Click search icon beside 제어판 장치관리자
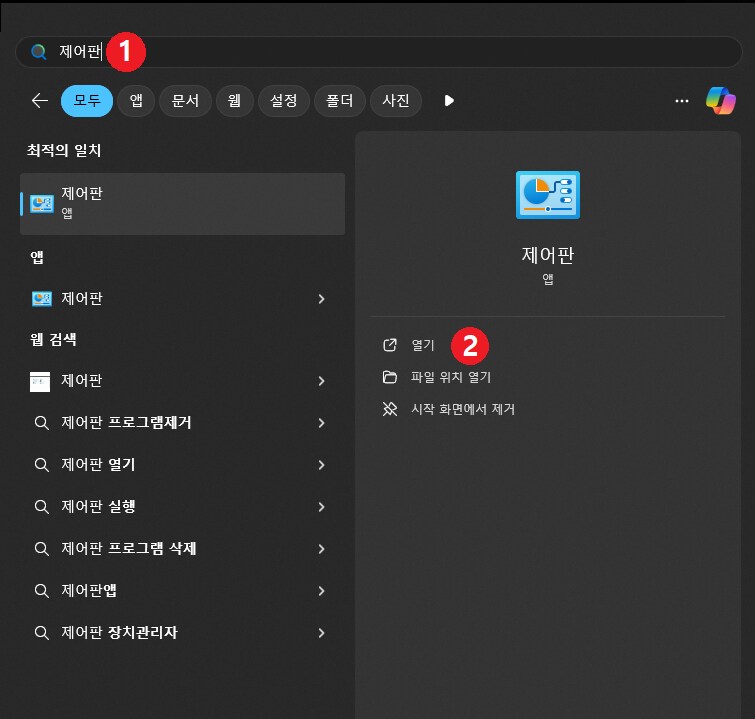 pos(42,633)
